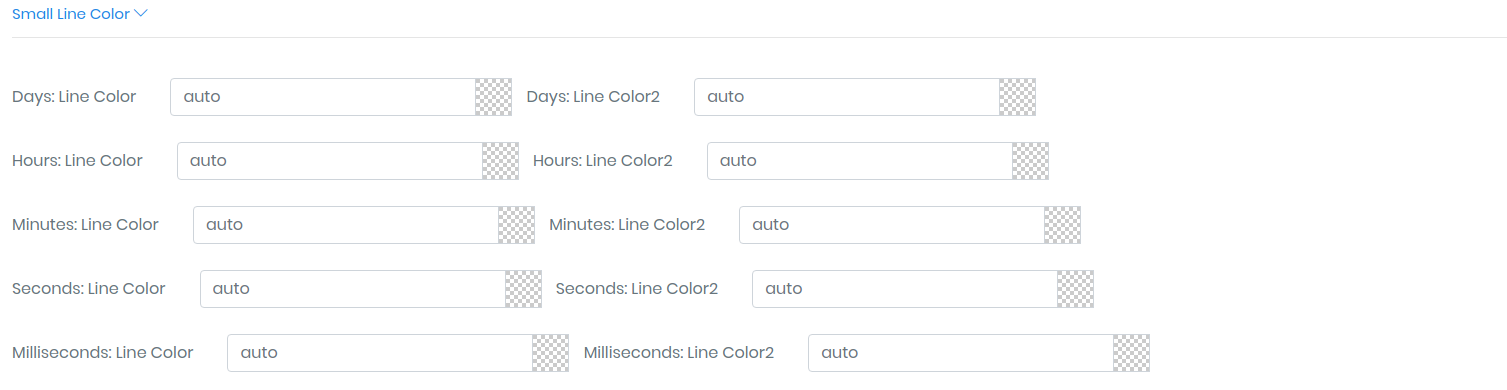Select the Minutes: Line Color2 input box
1507x390 pixels.
point(892,225)
